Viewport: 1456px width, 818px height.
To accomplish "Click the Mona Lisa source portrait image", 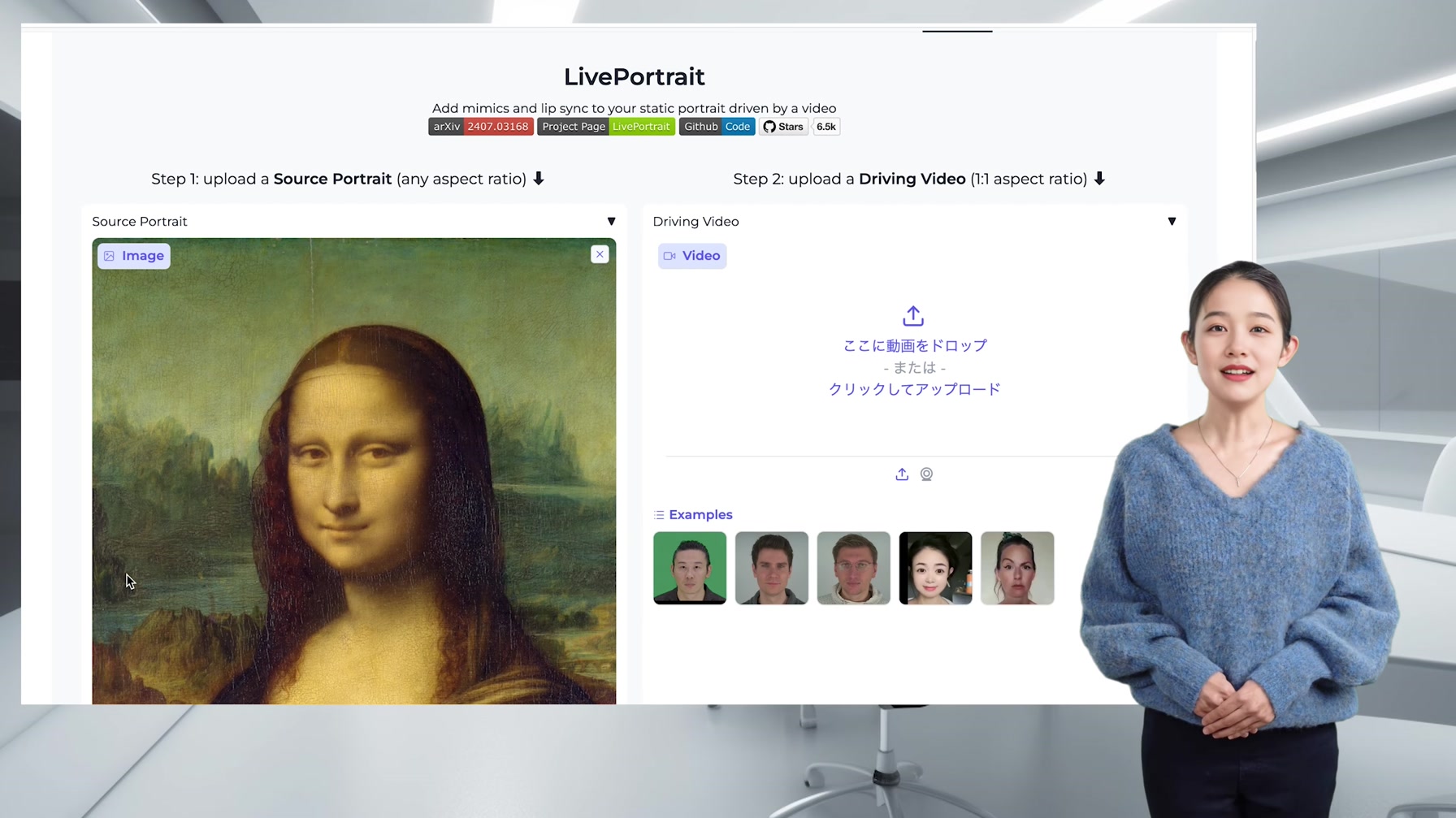I will (354, 471).
